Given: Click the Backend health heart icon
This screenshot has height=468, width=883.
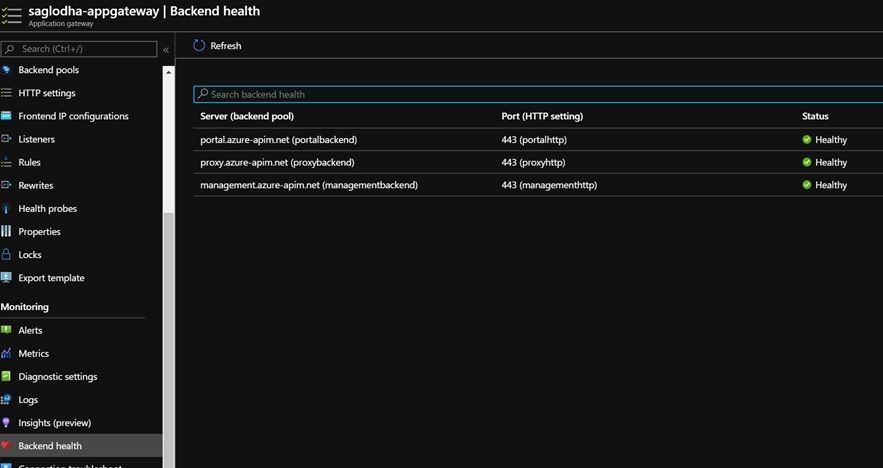Looking at the screenshot, I should click(6, 445).
